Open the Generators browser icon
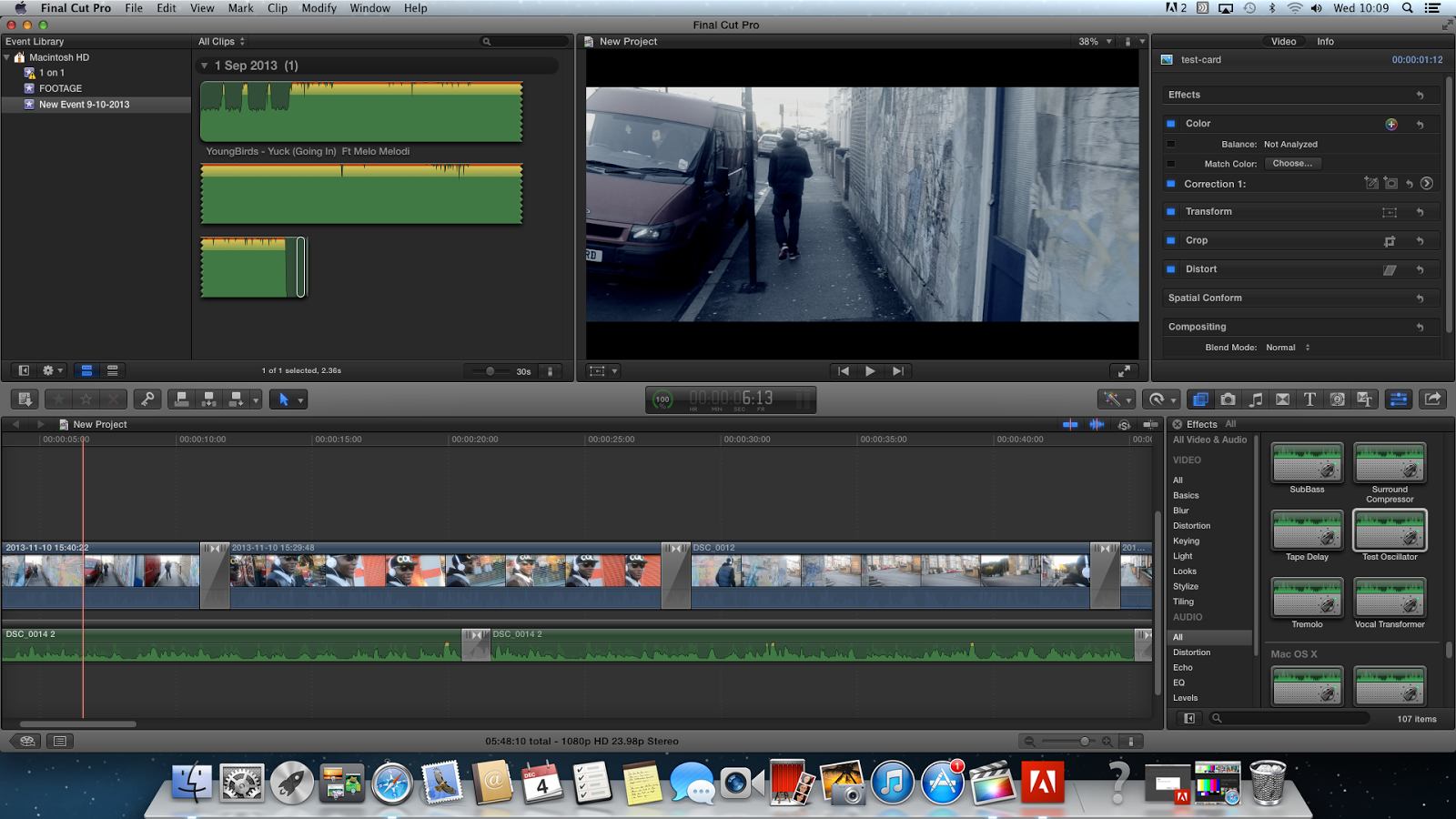The width and height of the screenshot is (1456, 819). pos(1337,399)
